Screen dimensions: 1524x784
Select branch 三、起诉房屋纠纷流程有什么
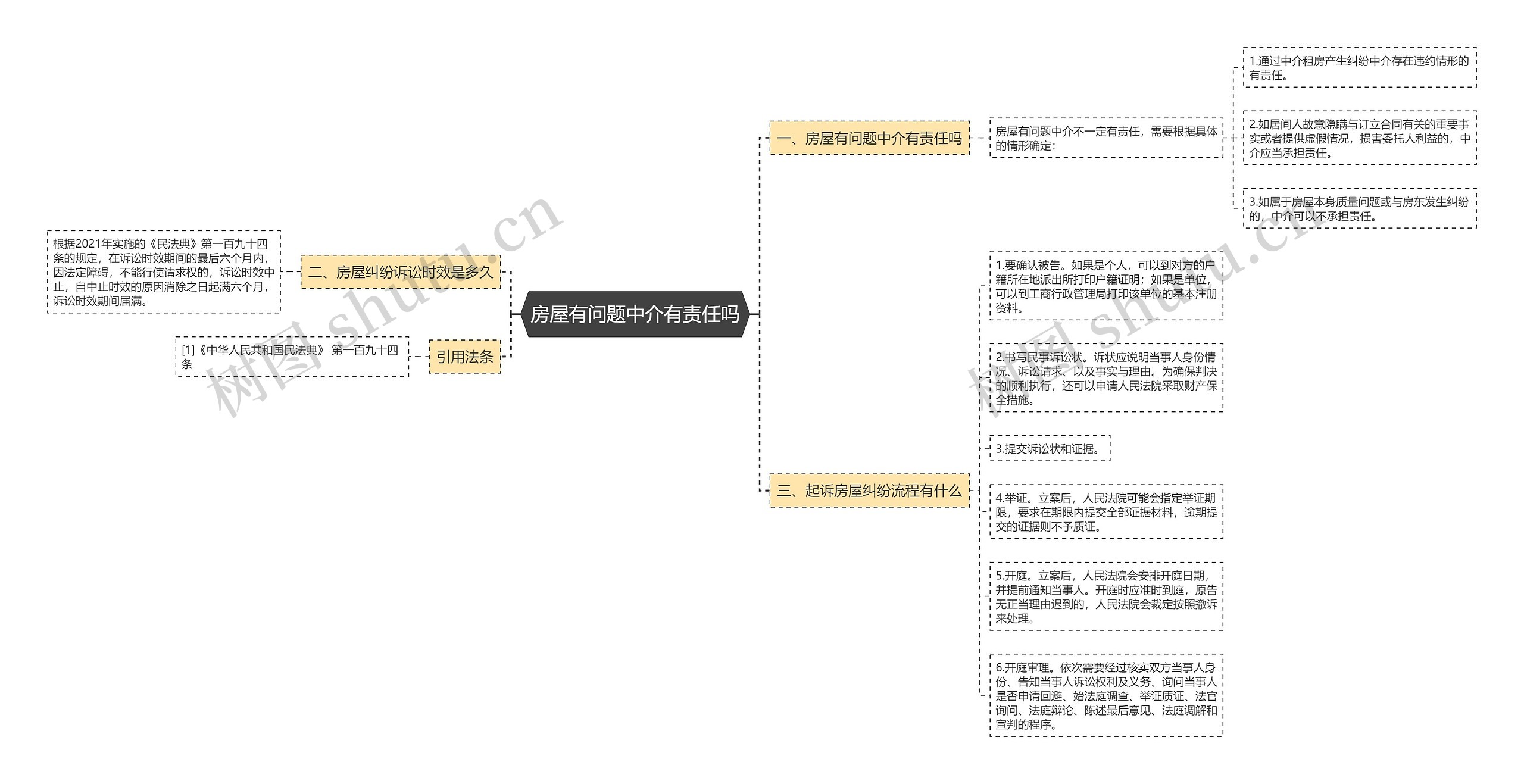click(869, 491)
